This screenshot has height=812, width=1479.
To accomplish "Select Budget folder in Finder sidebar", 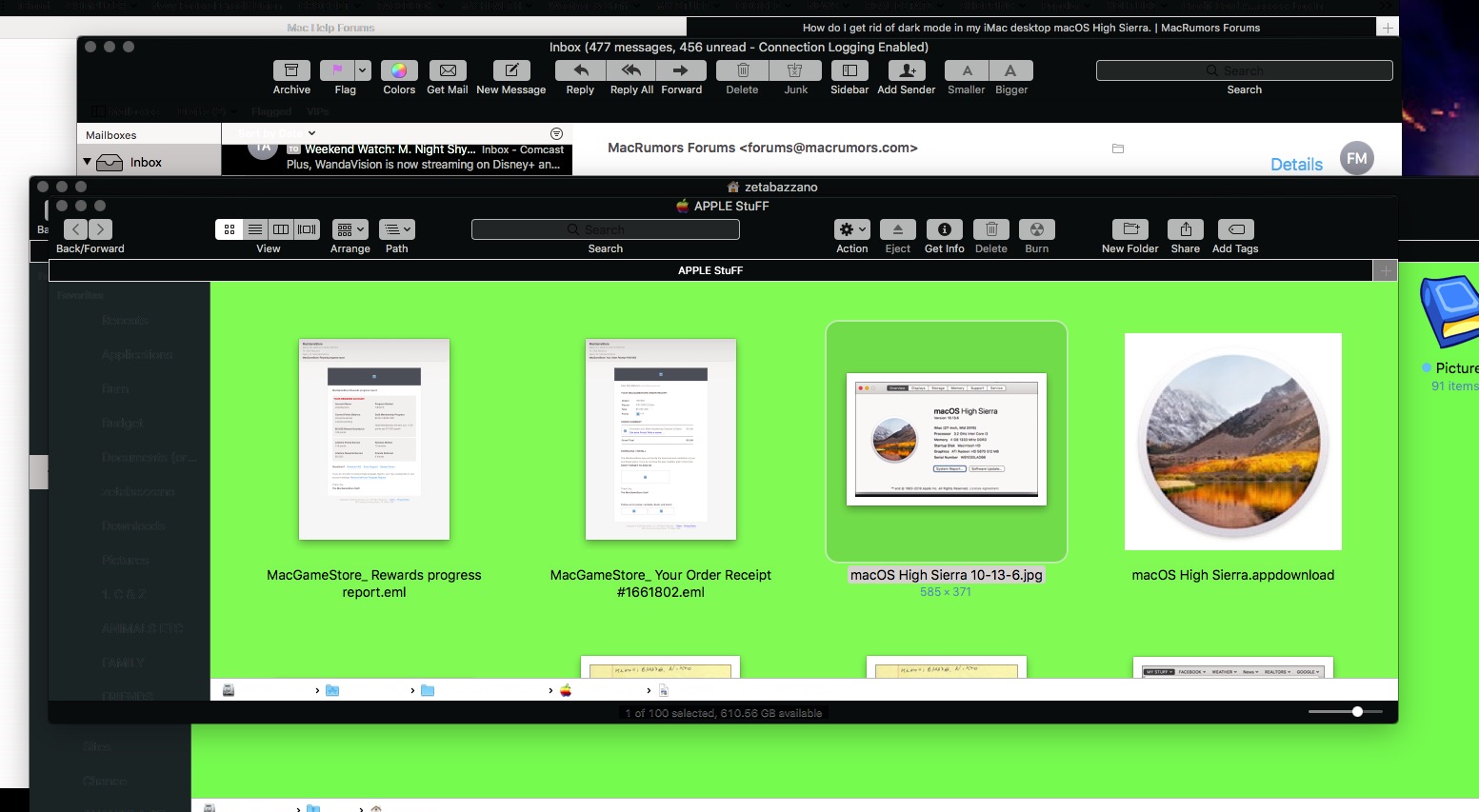I will point(123,423).
